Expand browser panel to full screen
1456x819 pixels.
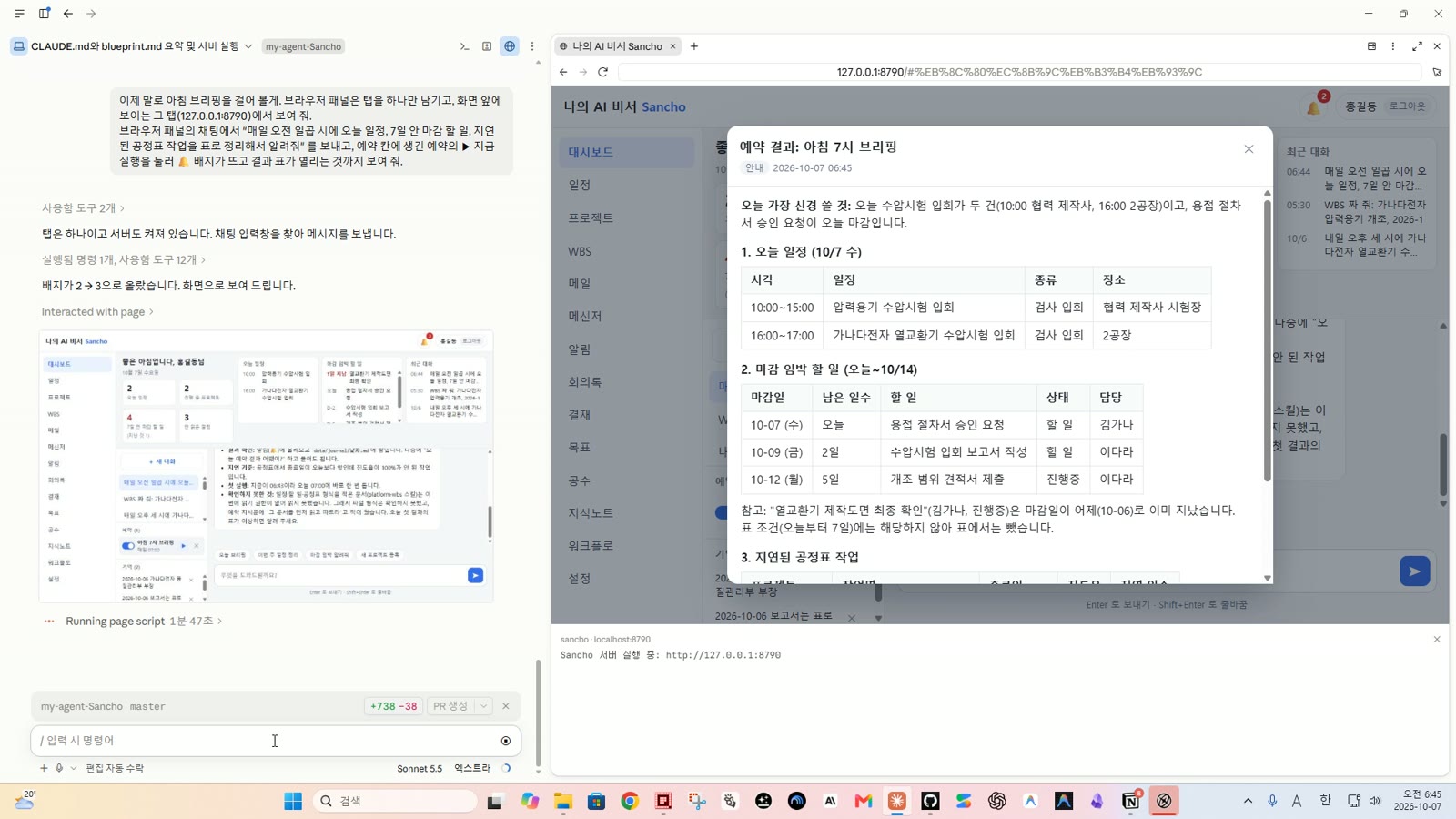point(1417,46)
